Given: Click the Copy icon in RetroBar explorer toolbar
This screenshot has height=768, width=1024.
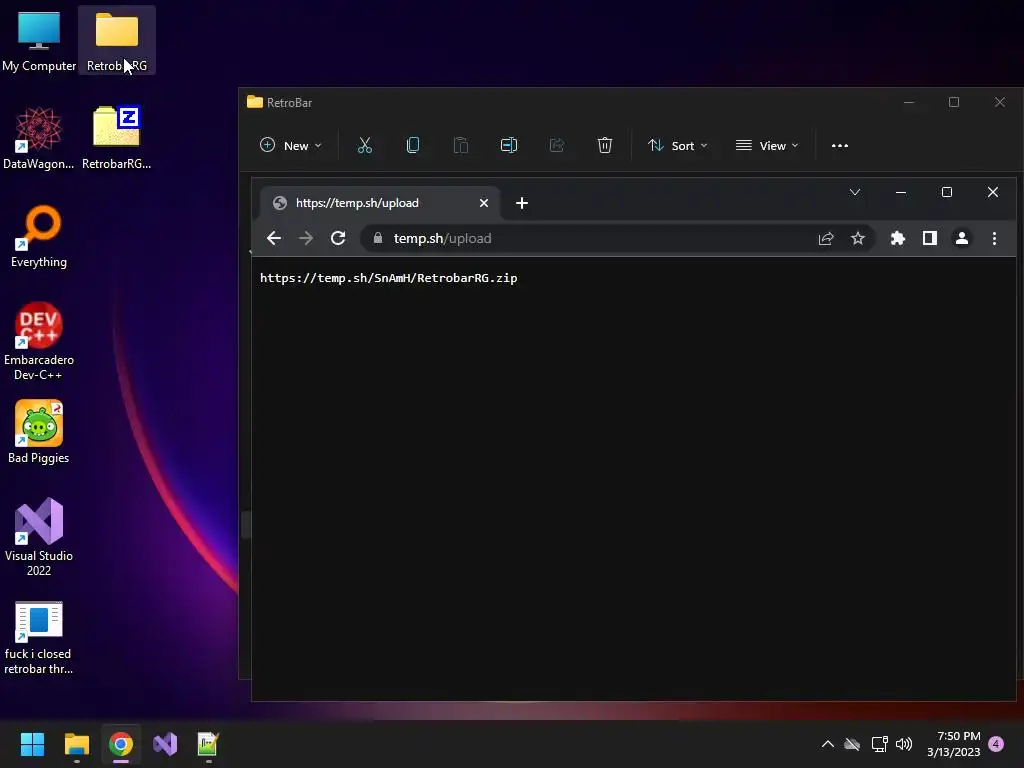Looking at the screenshot, I should click(413, 146).
